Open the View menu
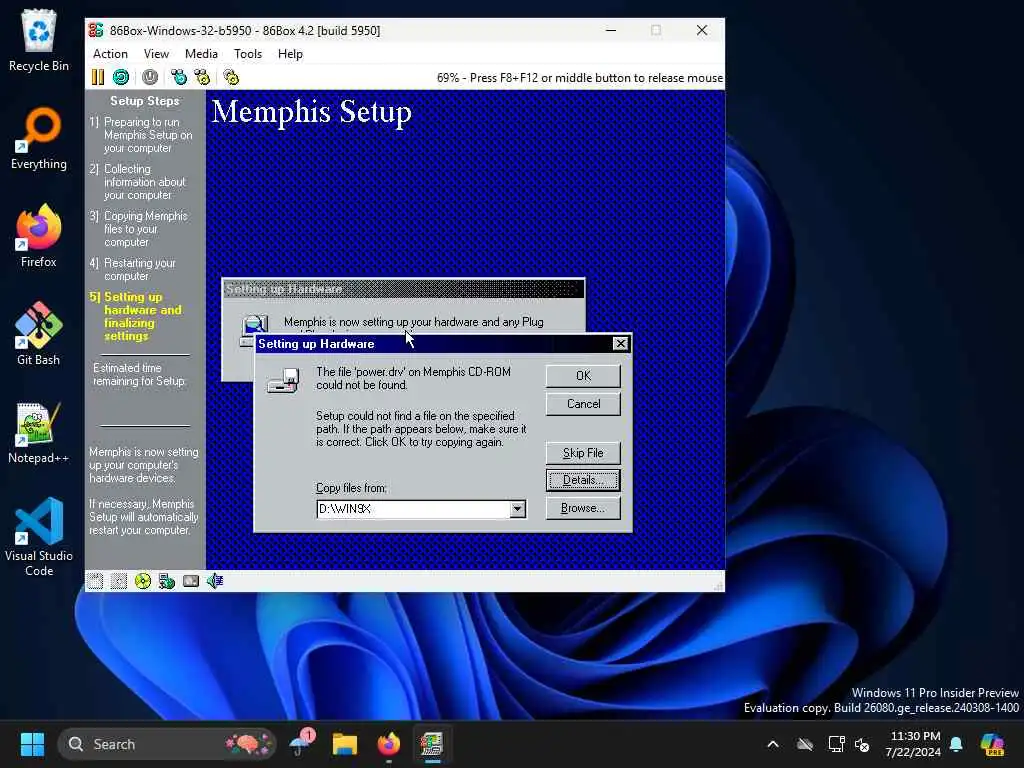 [x=156, y=54]
